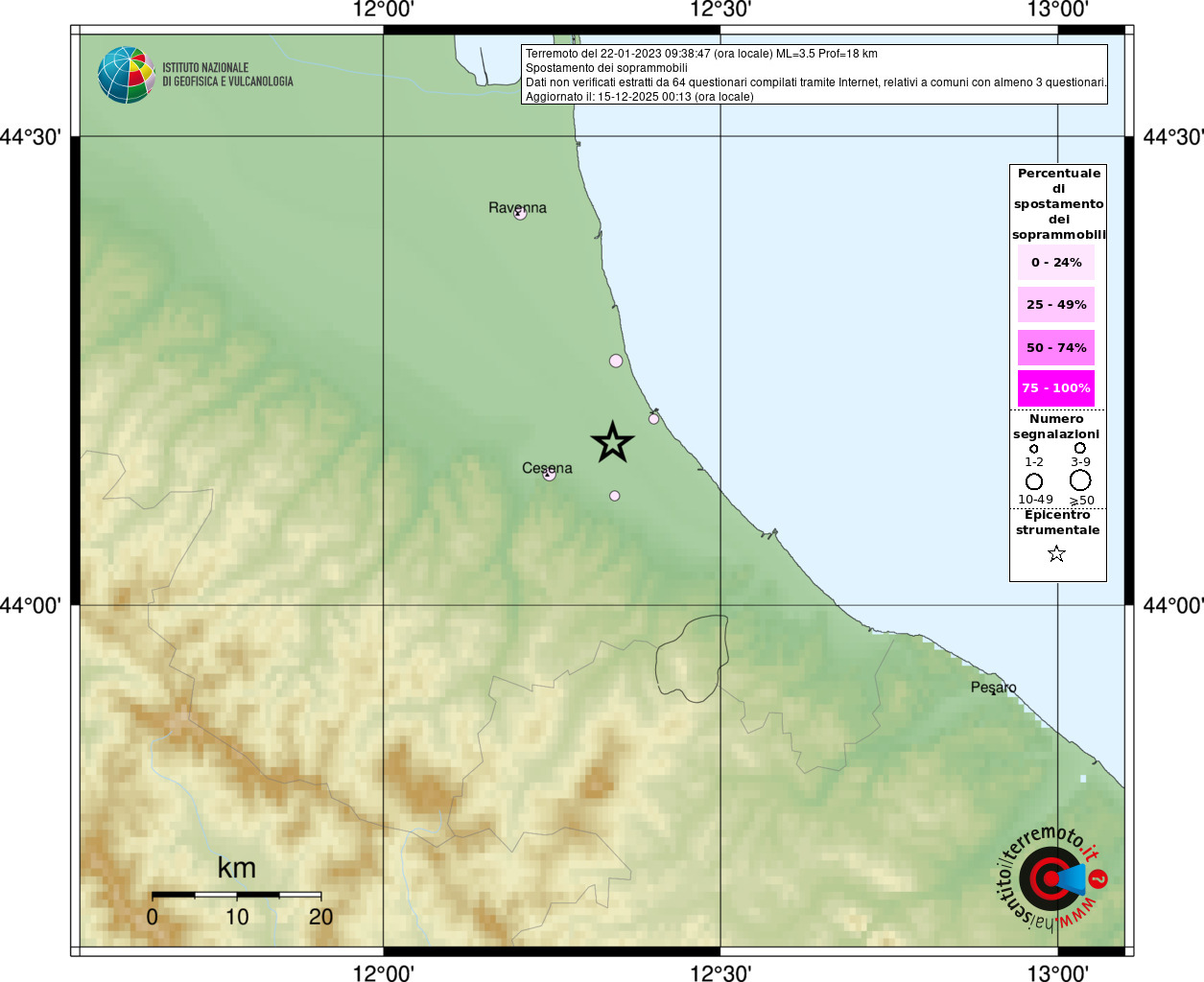Click the 12°30' label on the bottom axis
This screenshot has height=982, width=1204.
(720, 973)
